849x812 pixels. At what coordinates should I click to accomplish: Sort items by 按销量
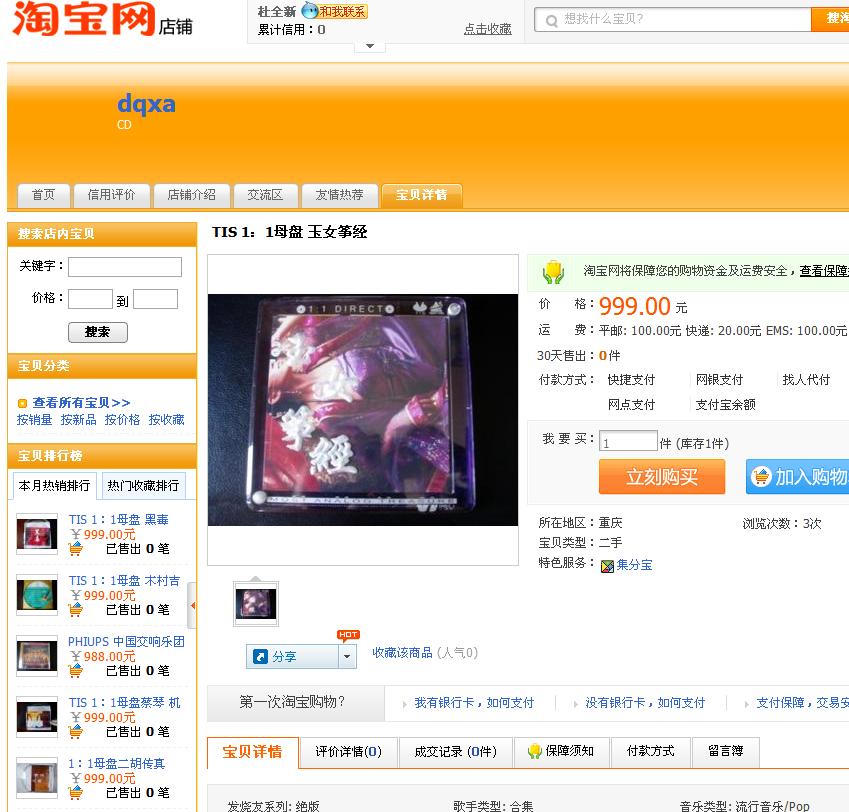click(x=34, y=420)
